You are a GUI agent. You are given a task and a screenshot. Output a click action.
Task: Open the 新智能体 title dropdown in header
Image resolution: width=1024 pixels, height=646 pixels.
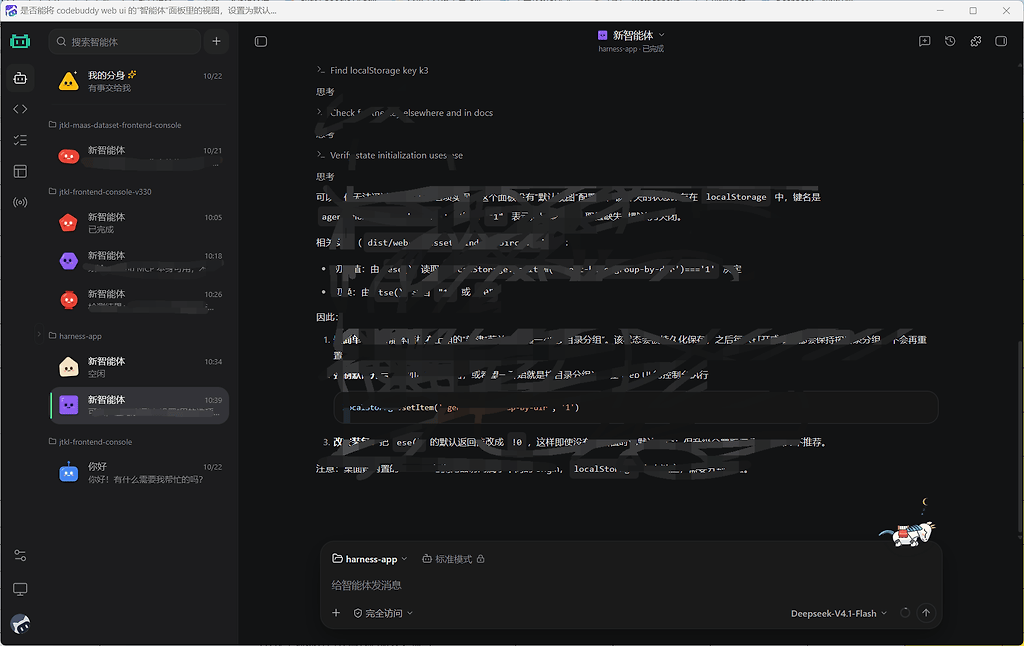click(x=632, y=35)
